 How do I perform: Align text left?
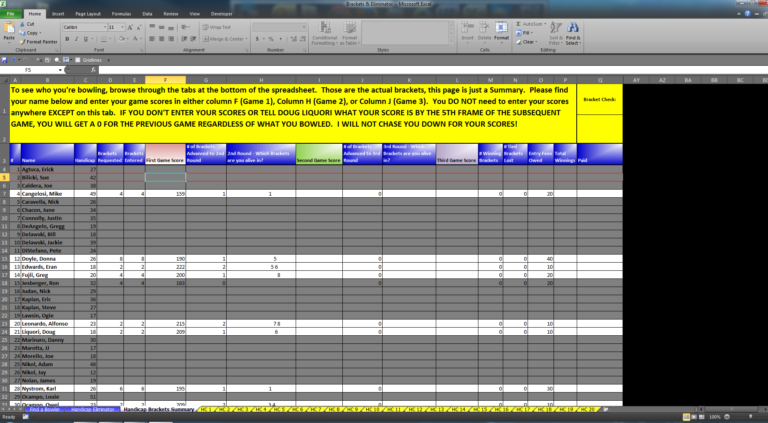tap(152, 39)
